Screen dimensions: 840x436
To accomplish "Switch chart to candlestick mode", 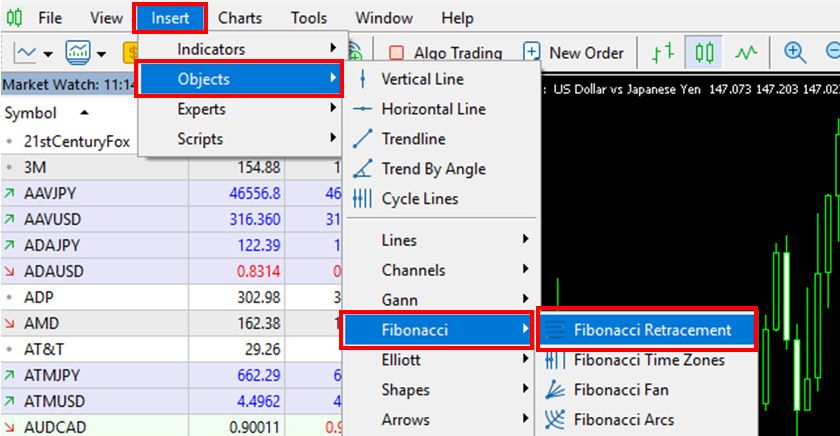I will (x=706, y=53).
